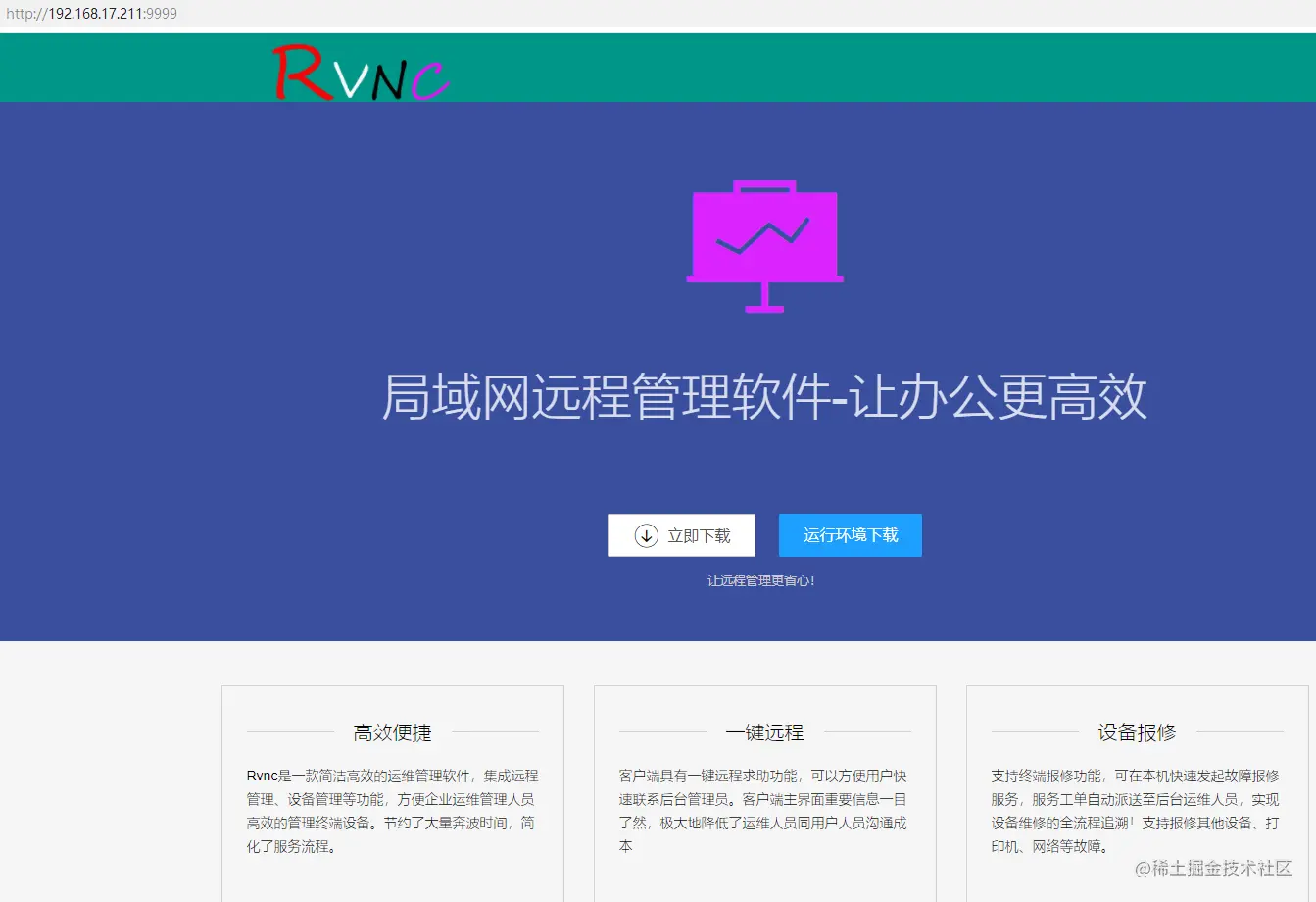The width and height of the screenshot is (1316, 902).
Task: Click the download arrow circle icon
Action: (647, 535)
